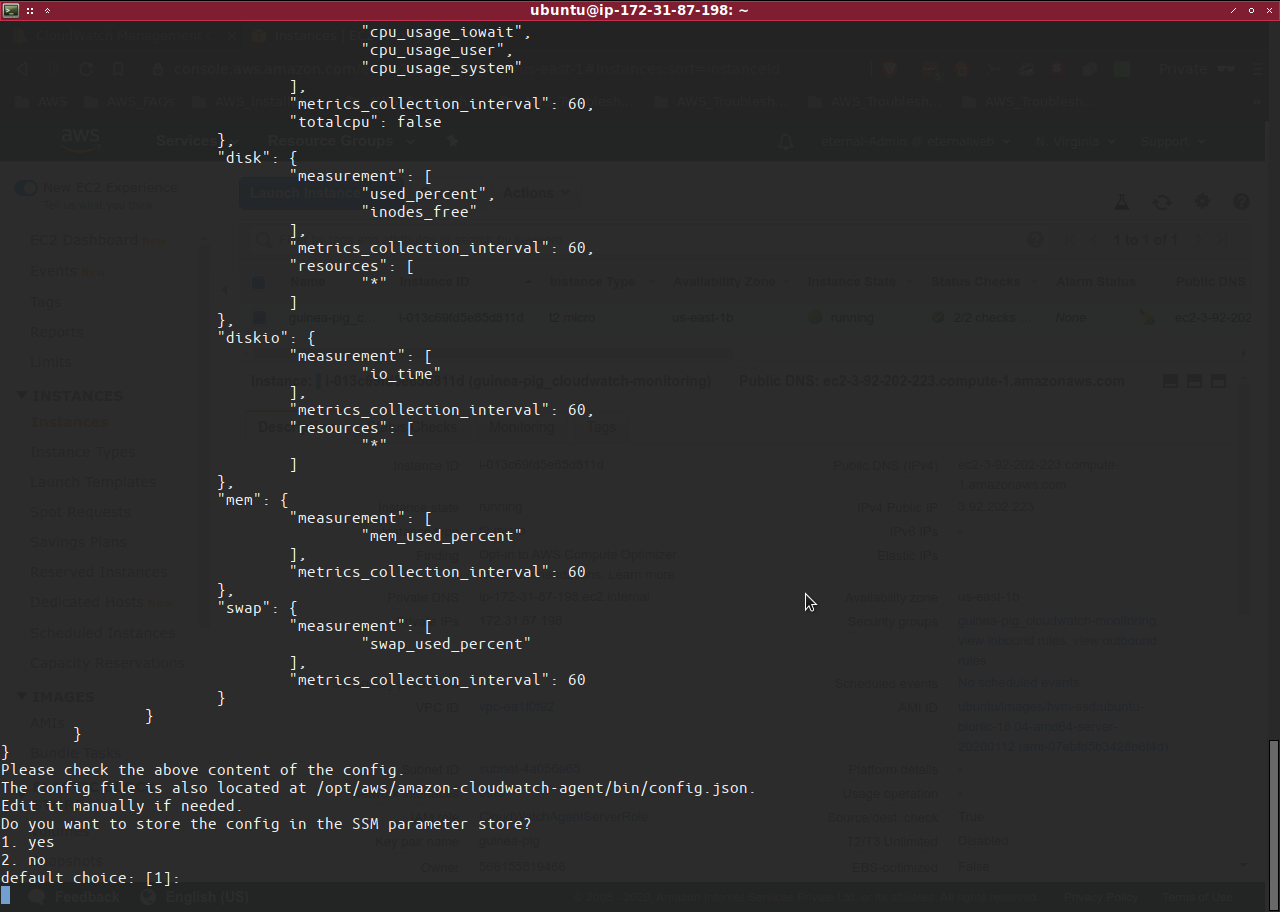1280x912 pixels.
Task: Click the title text ubuntu@ip-172-31-87-198
Action: coord(639,10)
